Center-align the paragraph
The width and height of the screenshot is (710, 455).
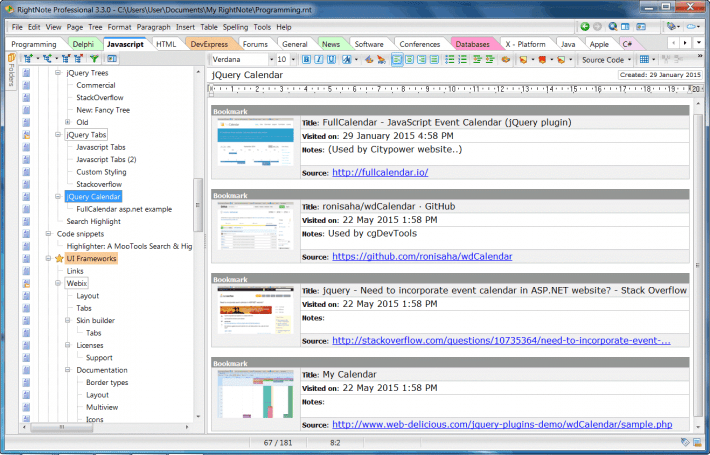pyautogui.click(x=409, y=59)
